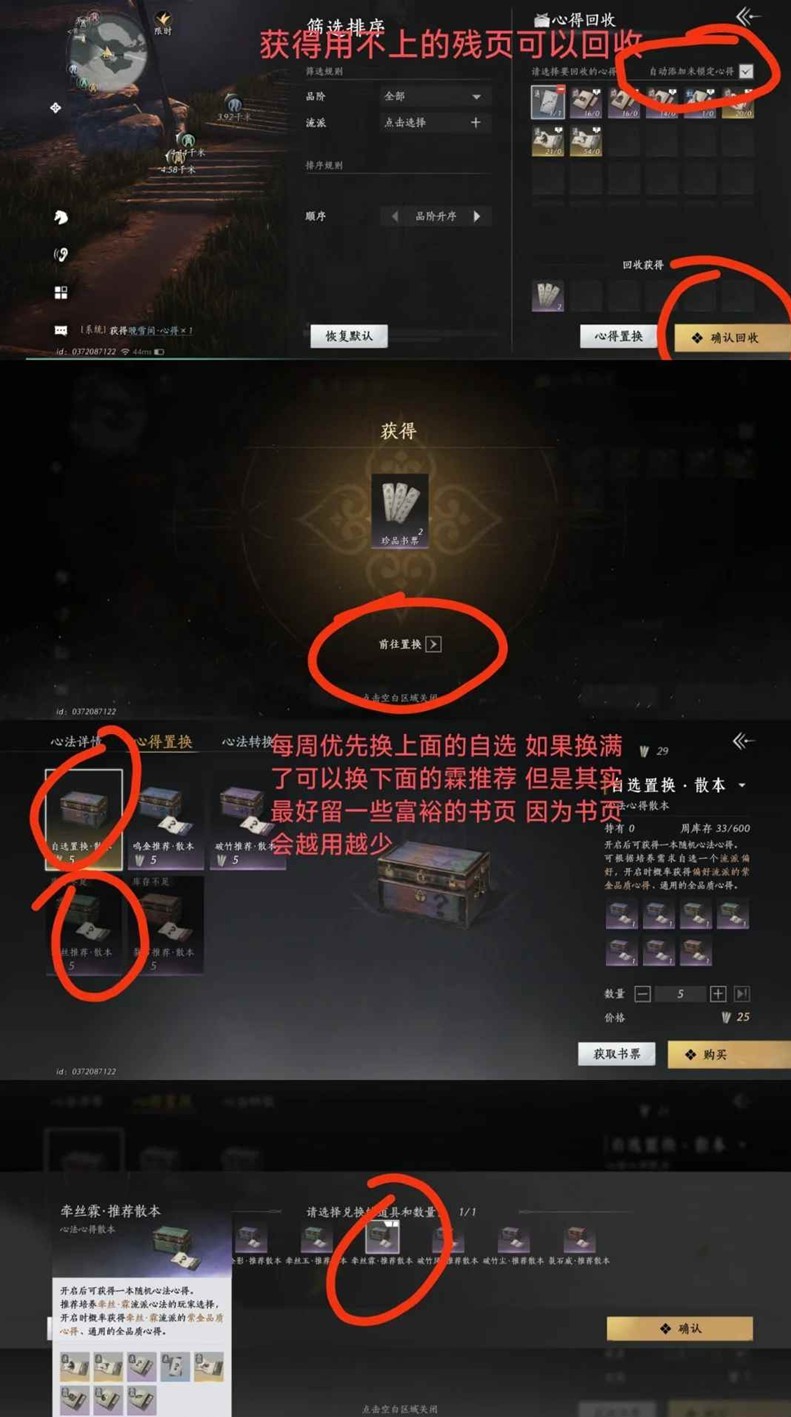Toggle 自动添加未锁定心得 checkbox

pyautogui.click(x=746, y=72)
